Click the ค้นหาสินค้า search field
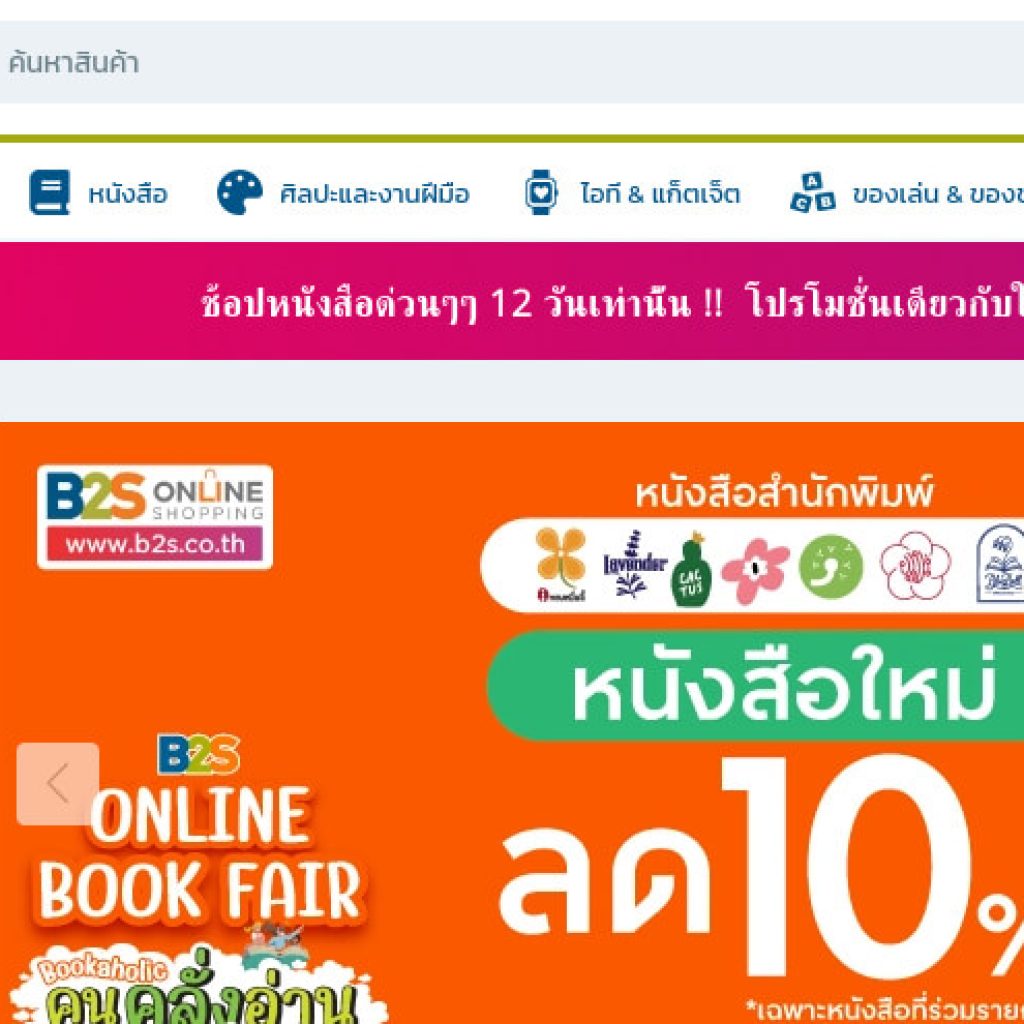The width and height of the screenshot is (1024, 1024). coord(512,63)
